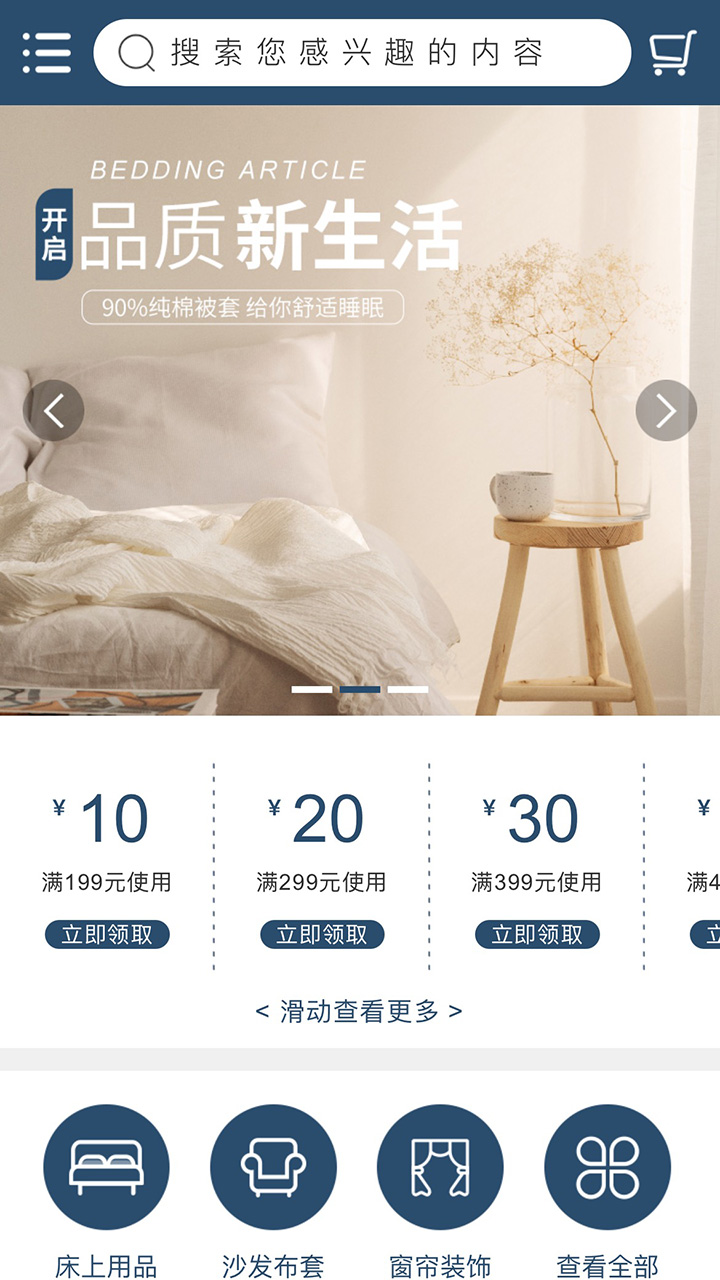This screenshot has width=720, height=1280.
Task: Select the 床上用品 category label
Action: coord(106,1266)
